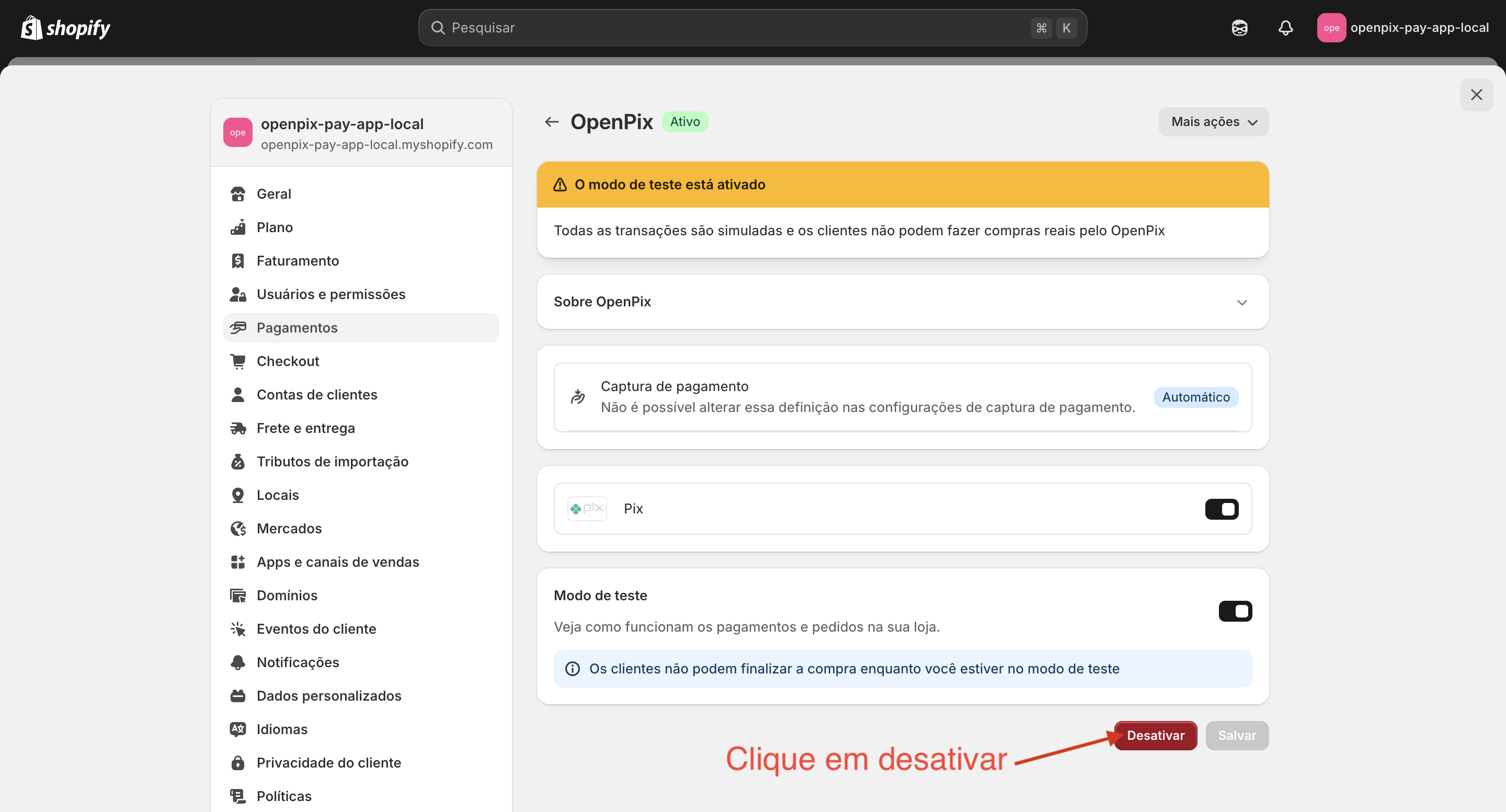Open the Shopify home via the Shopify logo
The height and width of the screenshot is (812, 1506).
pos(65,28)
